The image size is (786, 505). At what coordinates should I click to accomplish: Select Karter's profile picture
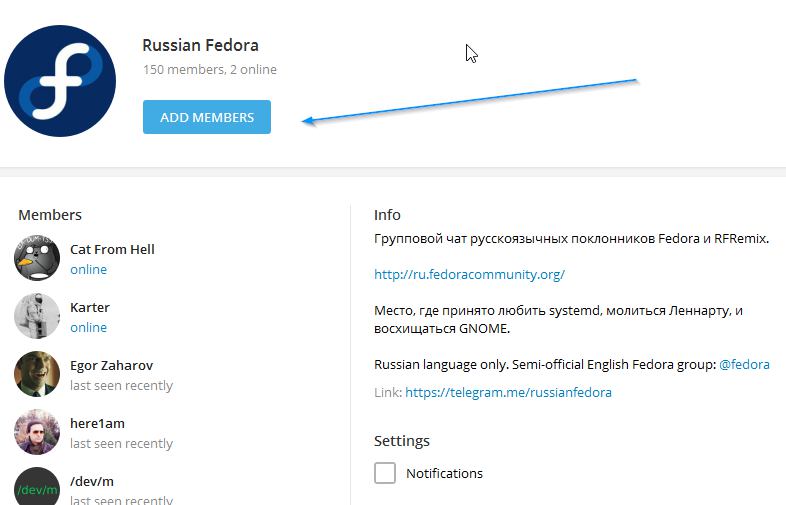coord(37,316)
